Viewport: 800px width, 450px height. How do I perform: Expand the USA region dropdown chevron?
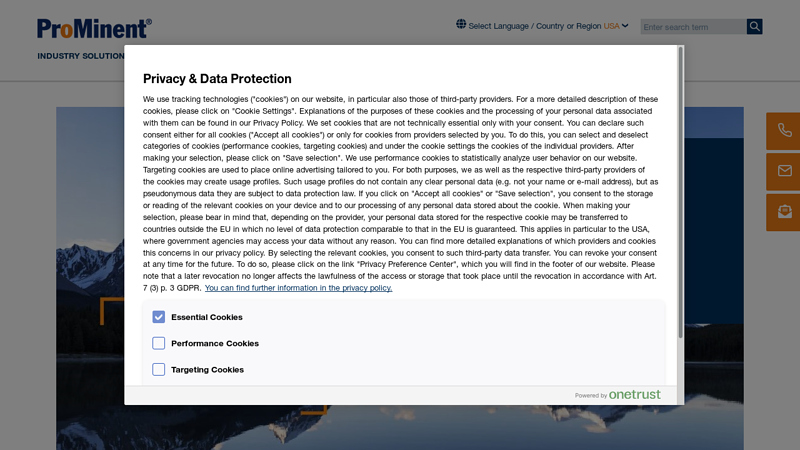pos(625,26)
